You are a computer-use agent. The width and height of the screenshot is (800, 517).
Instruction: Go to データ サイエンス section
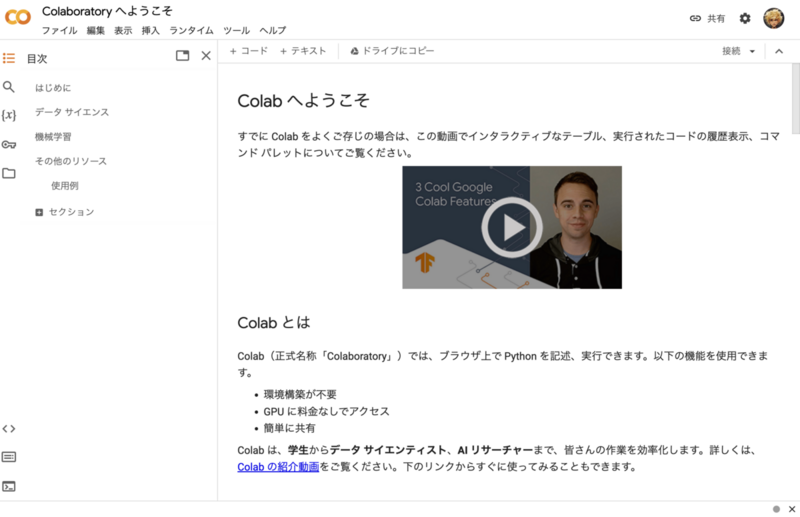72,112
